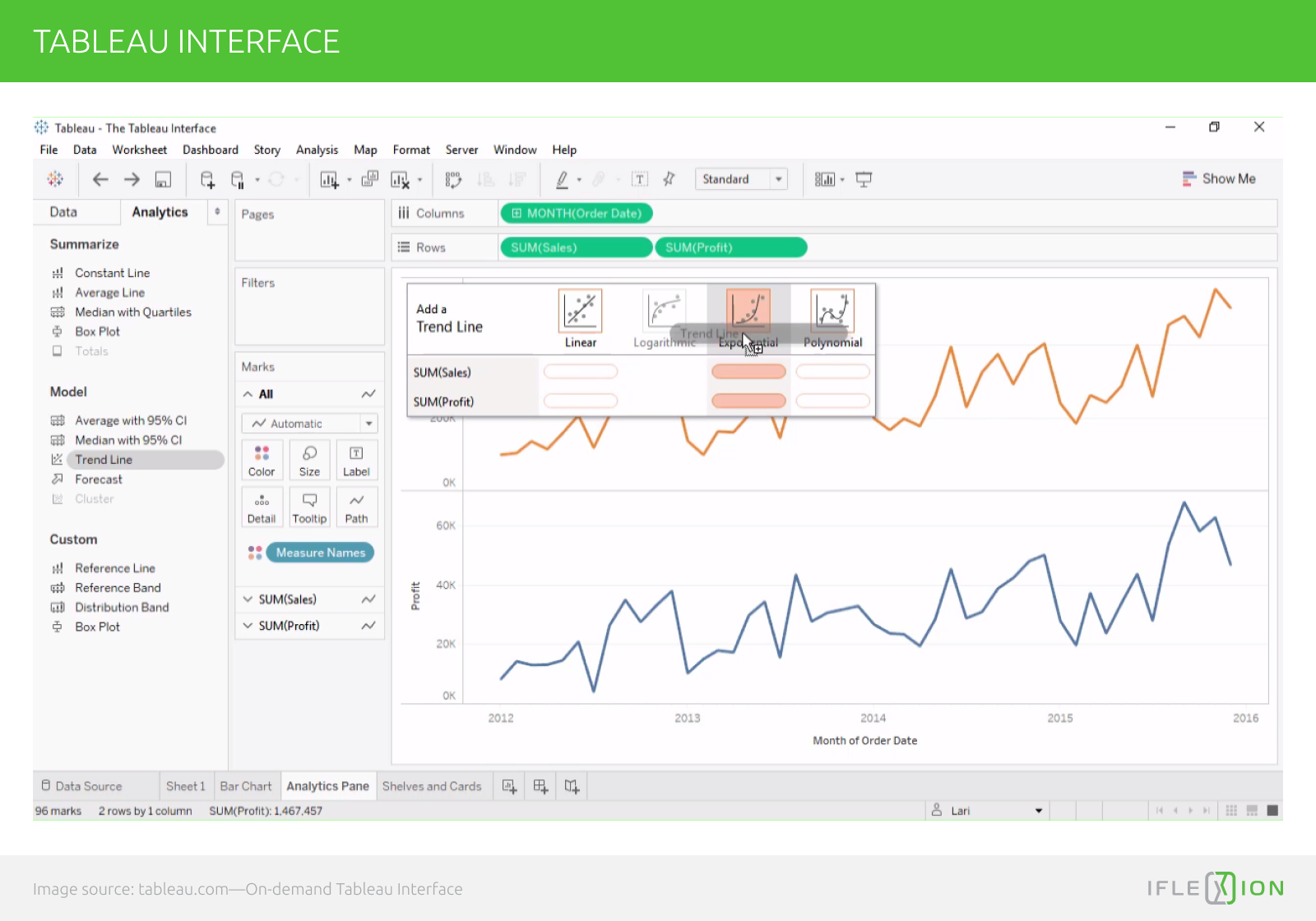Click the Tableau logo start page icon
The width and height of the screenshot is (1316, 921).
(x=55, y=178)
